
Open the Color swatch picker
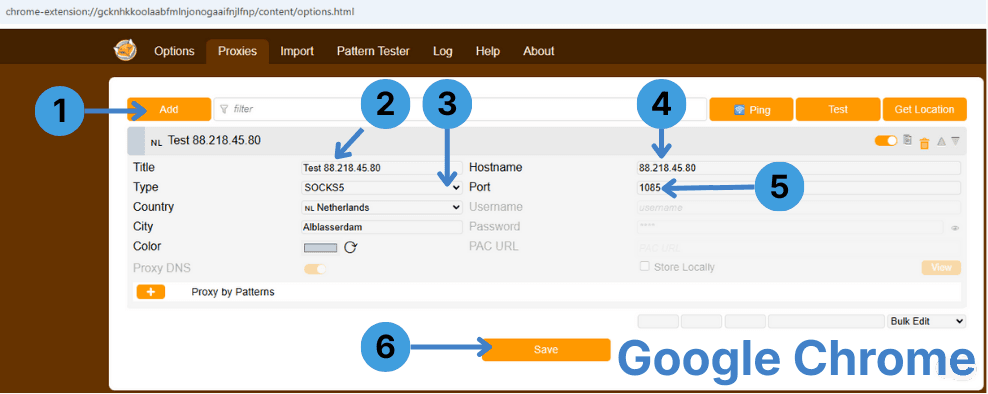tap(321, 248)
